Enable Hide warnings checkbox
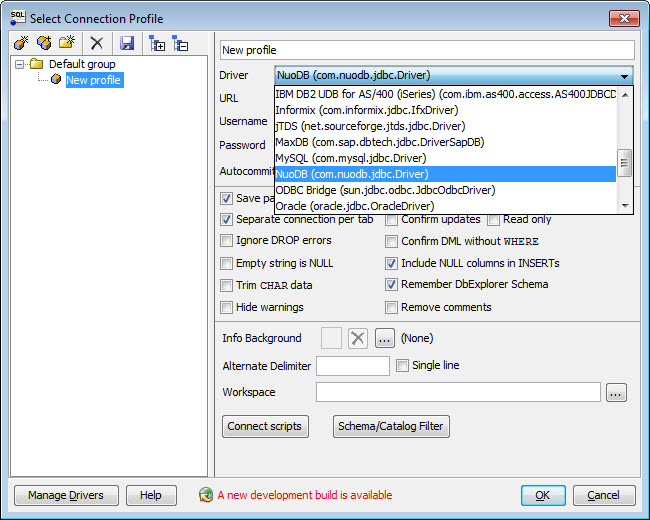 226,307
